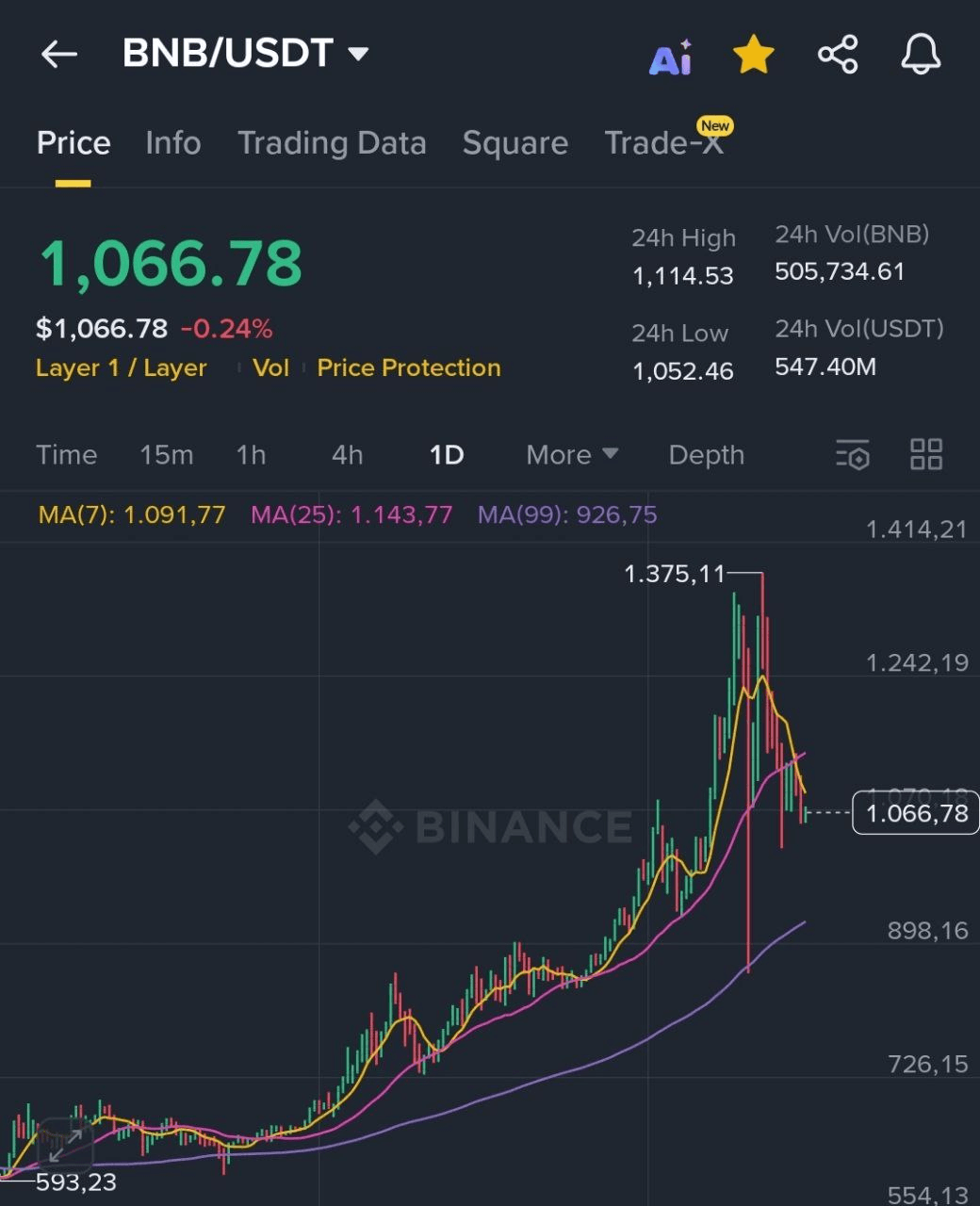Open the AI analysis icon
This screenshot has width=980, height=1206.
[x=671, y=57]
